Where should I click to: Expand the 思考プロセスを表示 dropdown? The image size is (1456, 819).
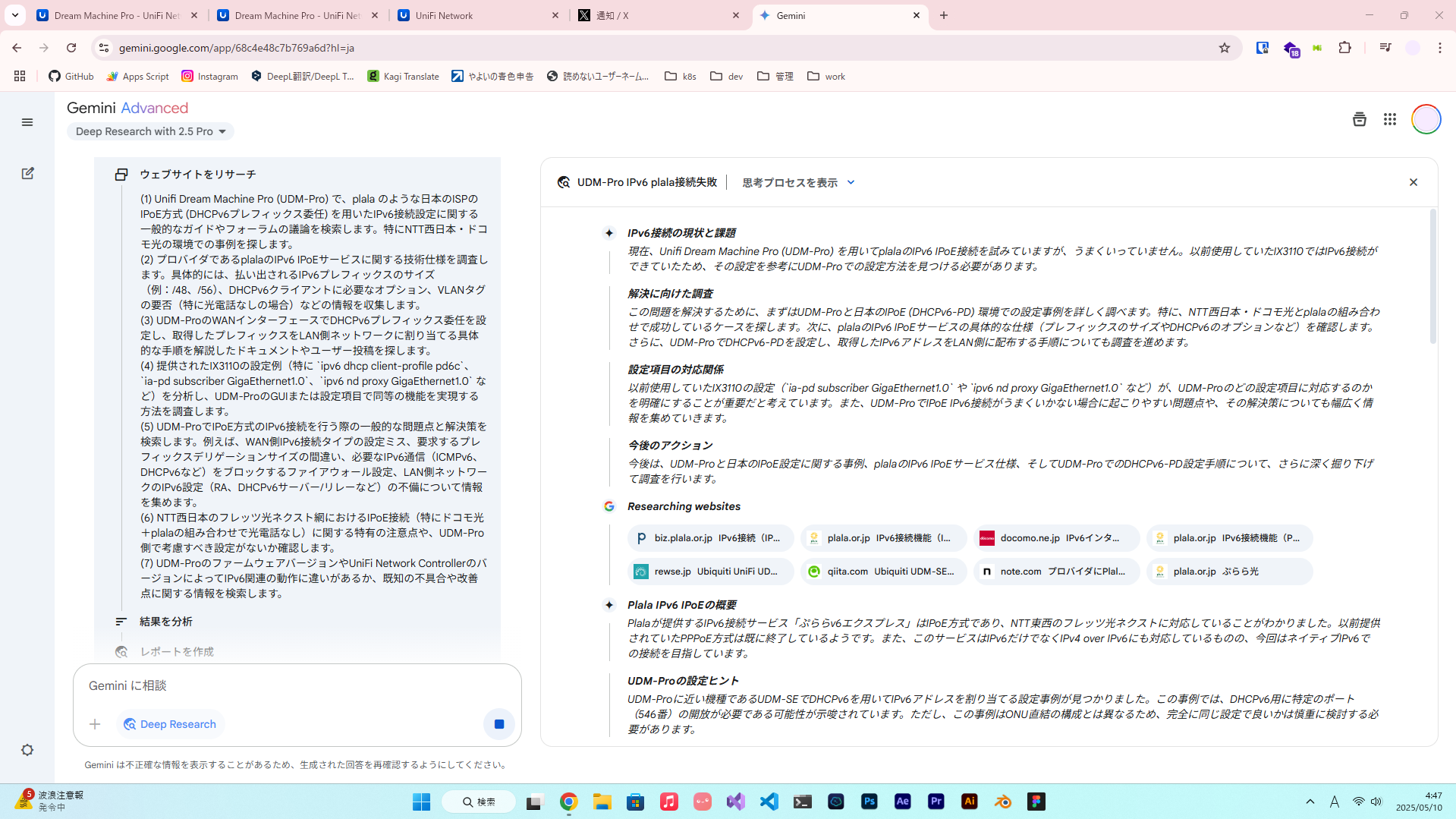(x=798, y=182)
